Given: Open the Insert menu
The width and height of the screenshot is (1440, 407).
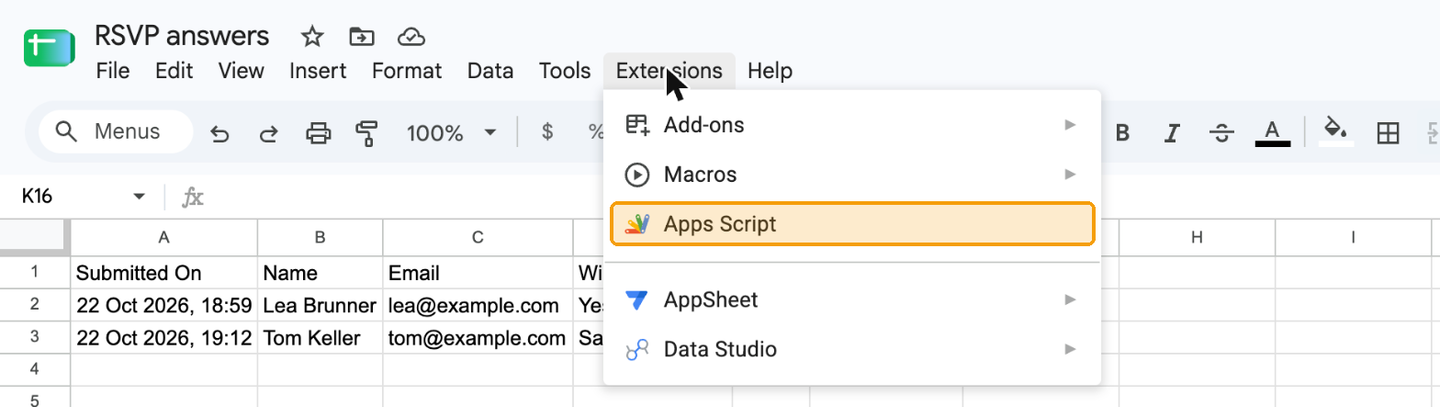Looking at the screenshot, I should coord(318,71).
